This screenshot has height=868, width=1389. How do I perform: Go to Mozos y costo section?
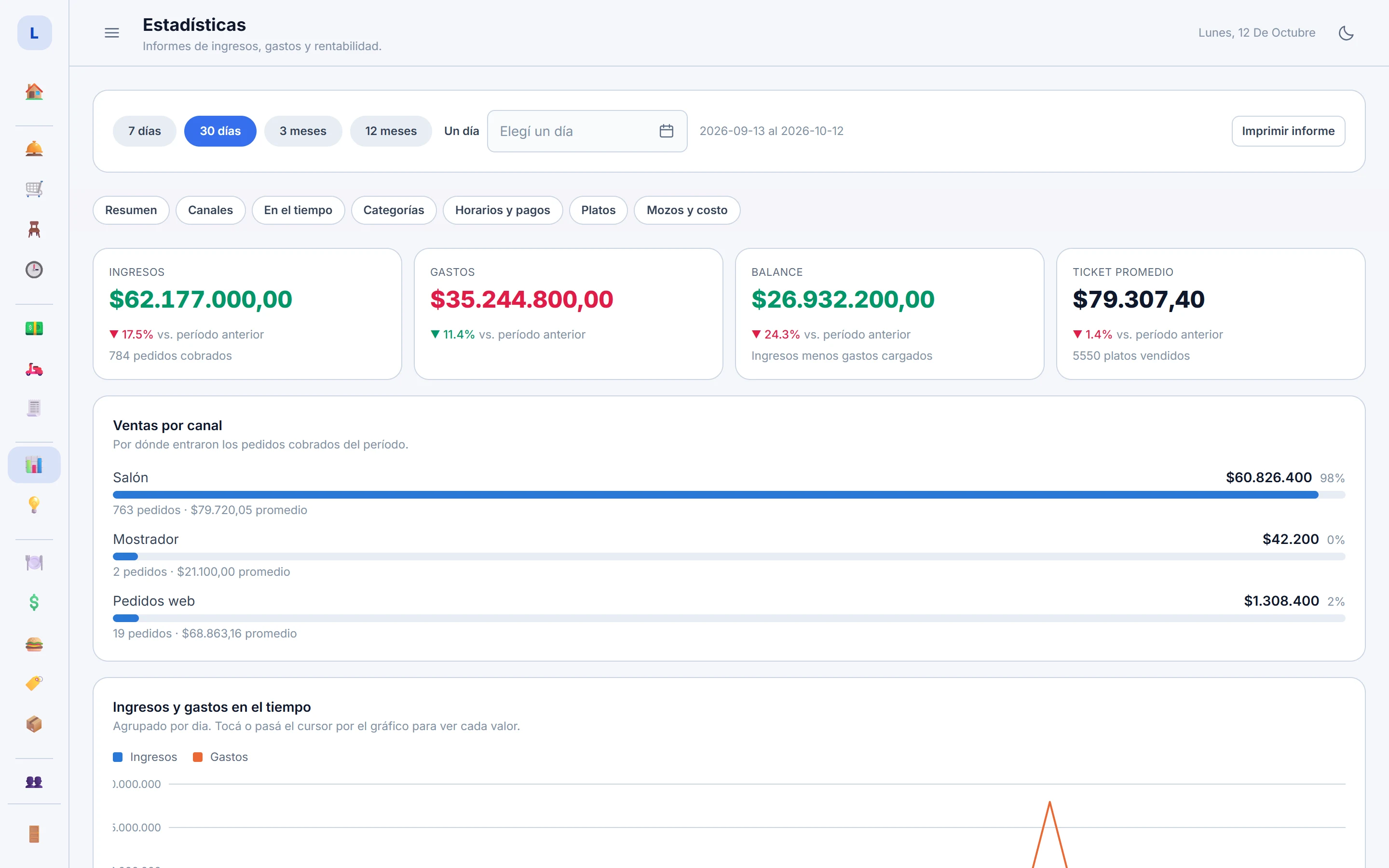687,210
